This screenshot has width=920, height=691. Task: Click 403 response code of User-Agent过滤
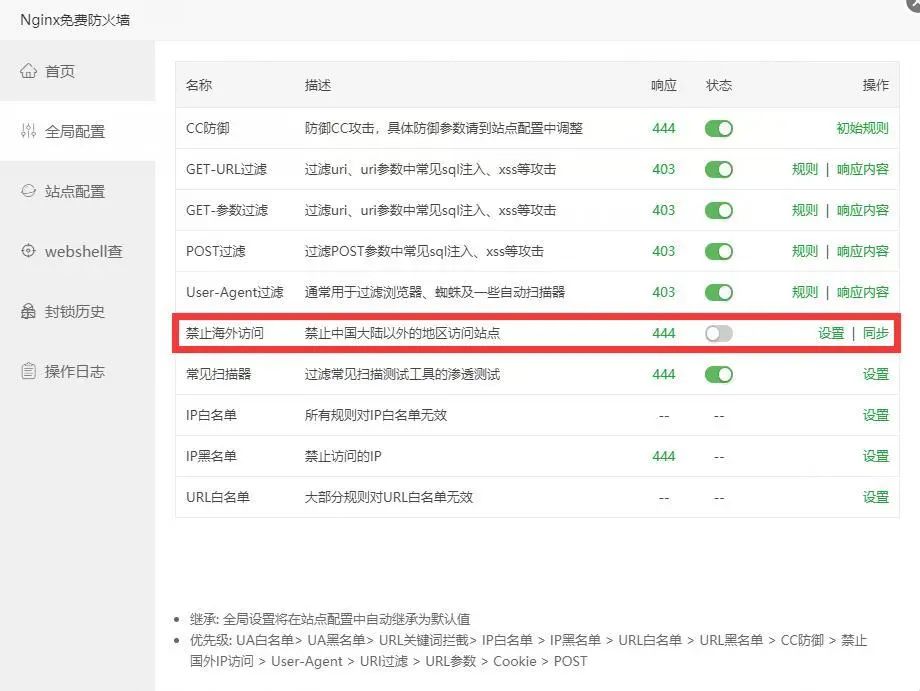tap(664, 292)
